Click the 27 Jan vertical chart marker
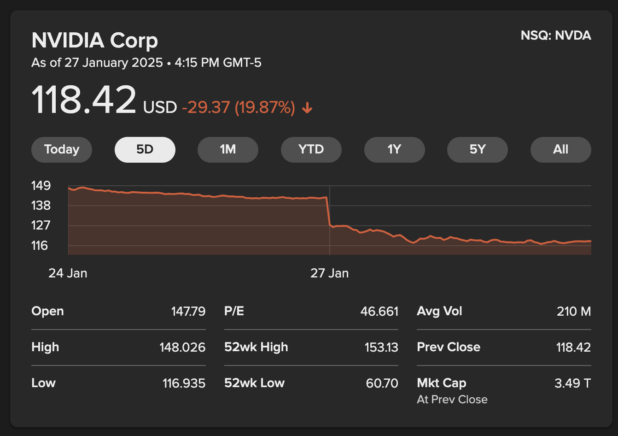The height and width of the screenshot is (436, 618). tap(329, 215)
